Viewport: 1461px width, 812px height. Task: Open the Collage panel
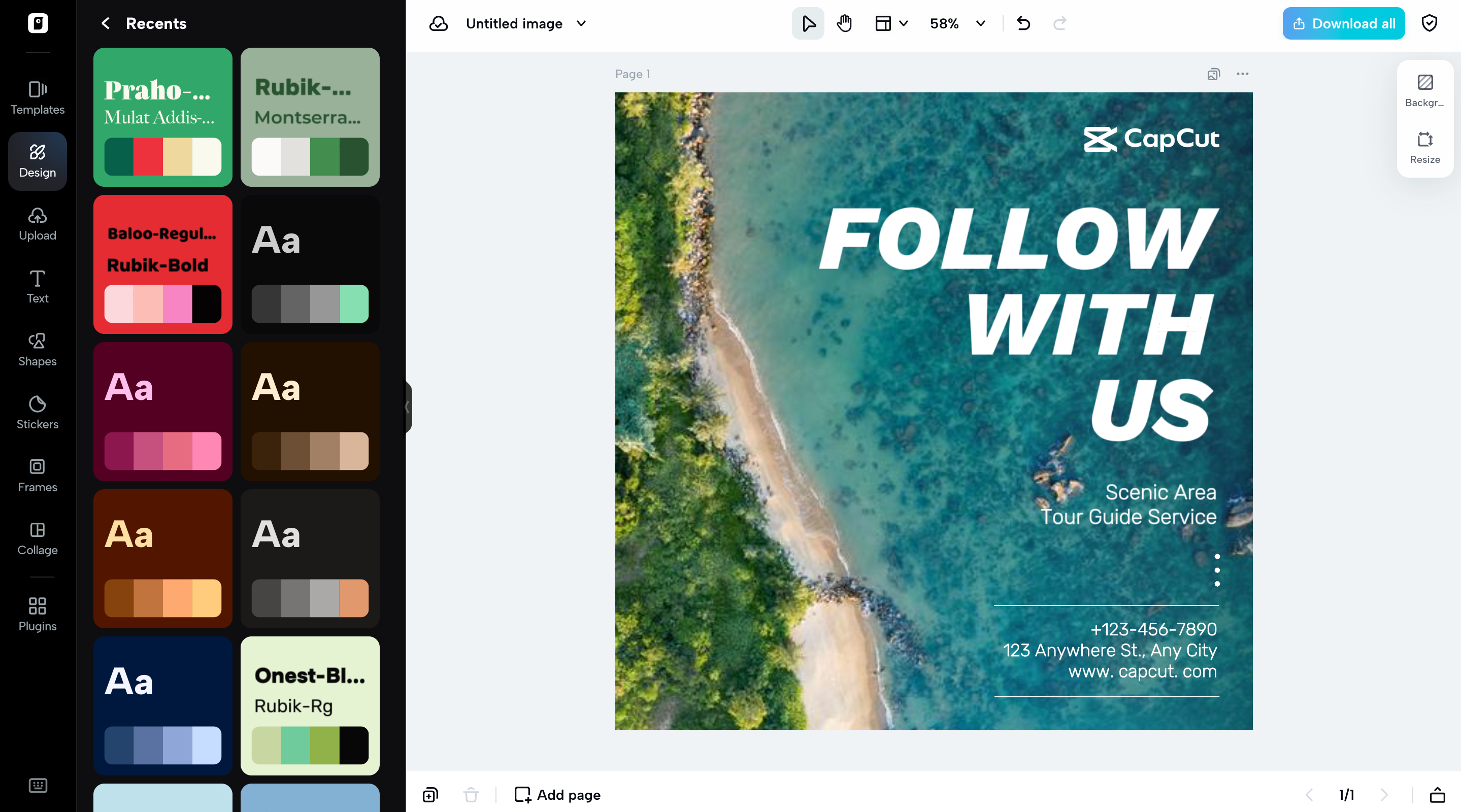[x=37, y=537]
